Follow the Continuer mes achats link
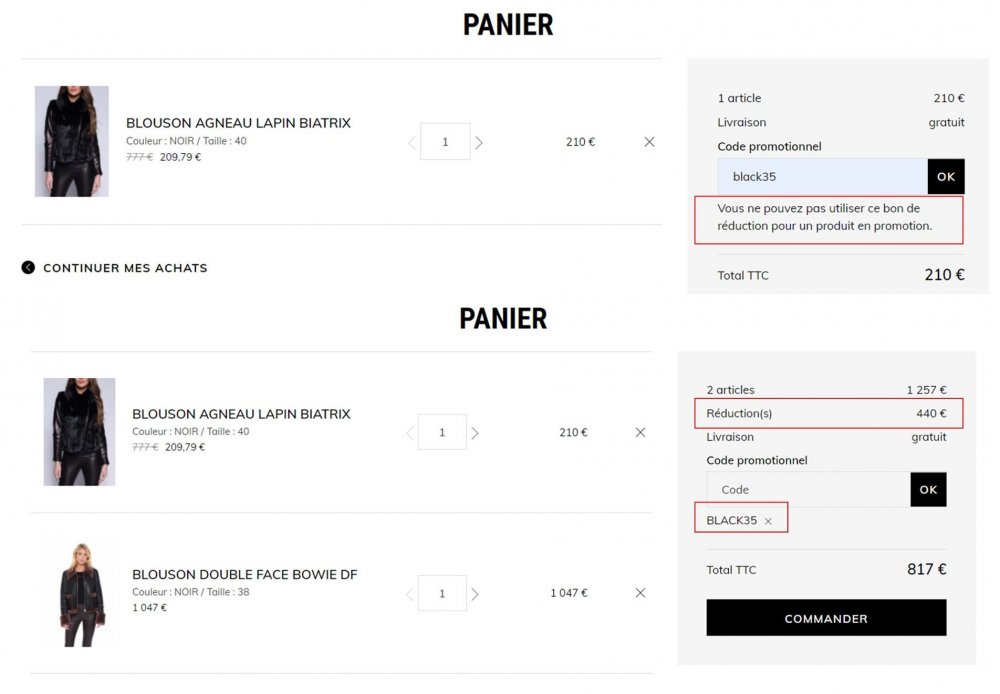Viewport: 1000px width, 694px height. (x=125, y=268)
